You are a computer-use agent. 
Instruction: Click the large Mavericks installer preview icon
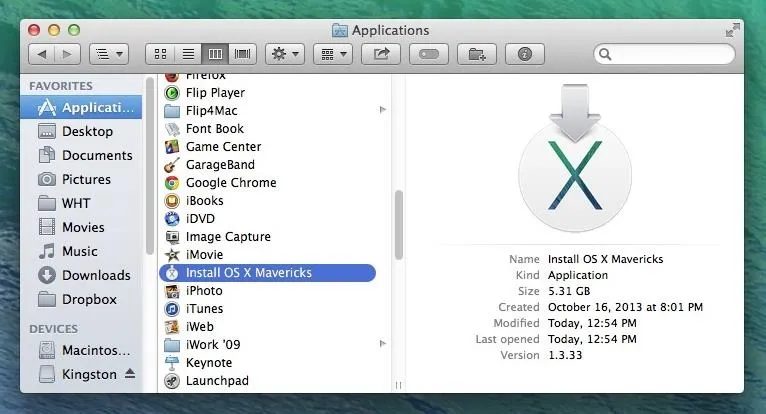click(x=575, y=157)
